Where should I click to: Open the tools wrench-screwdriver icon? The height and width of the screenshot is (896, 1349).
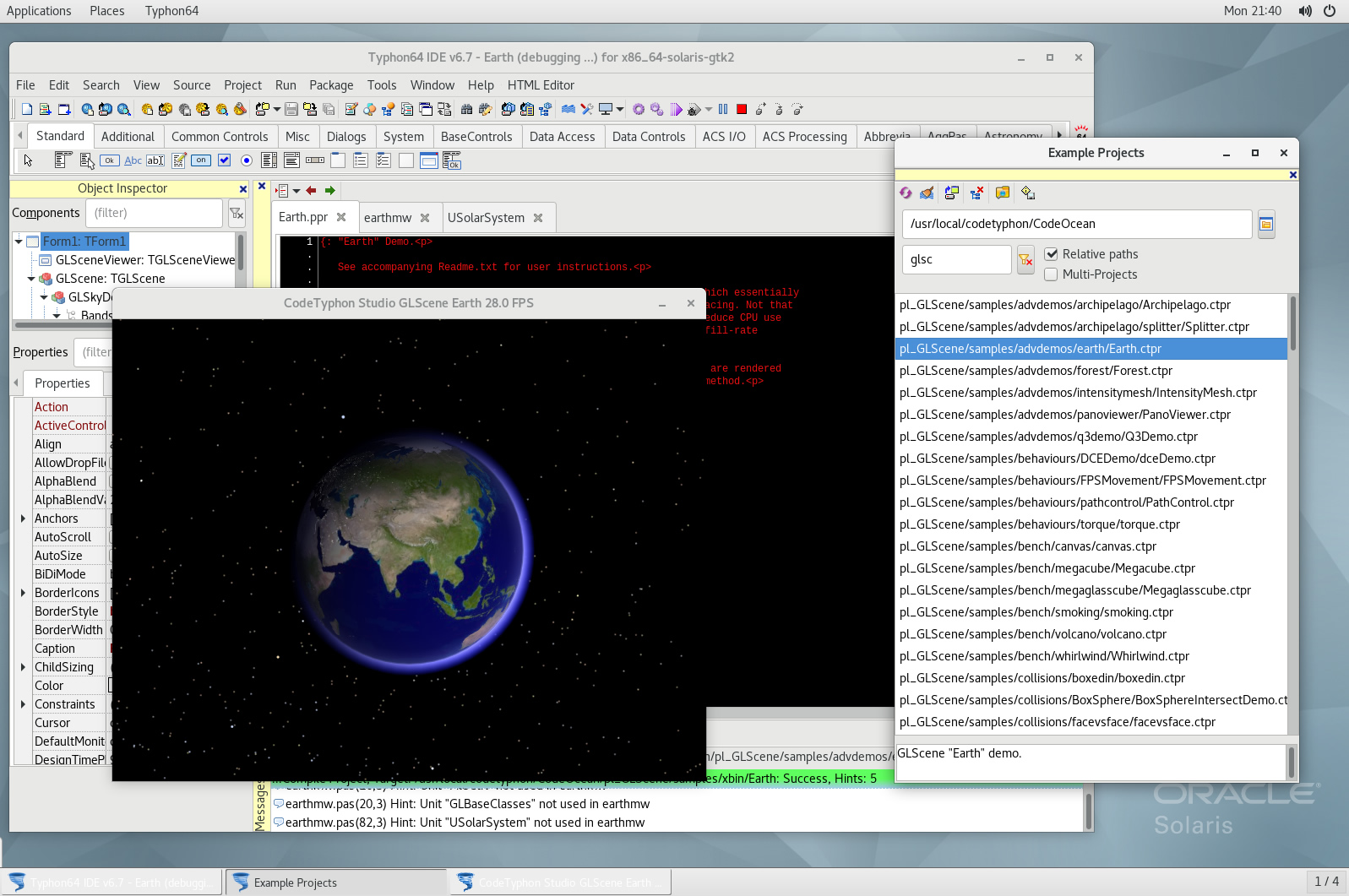[587, 109]
